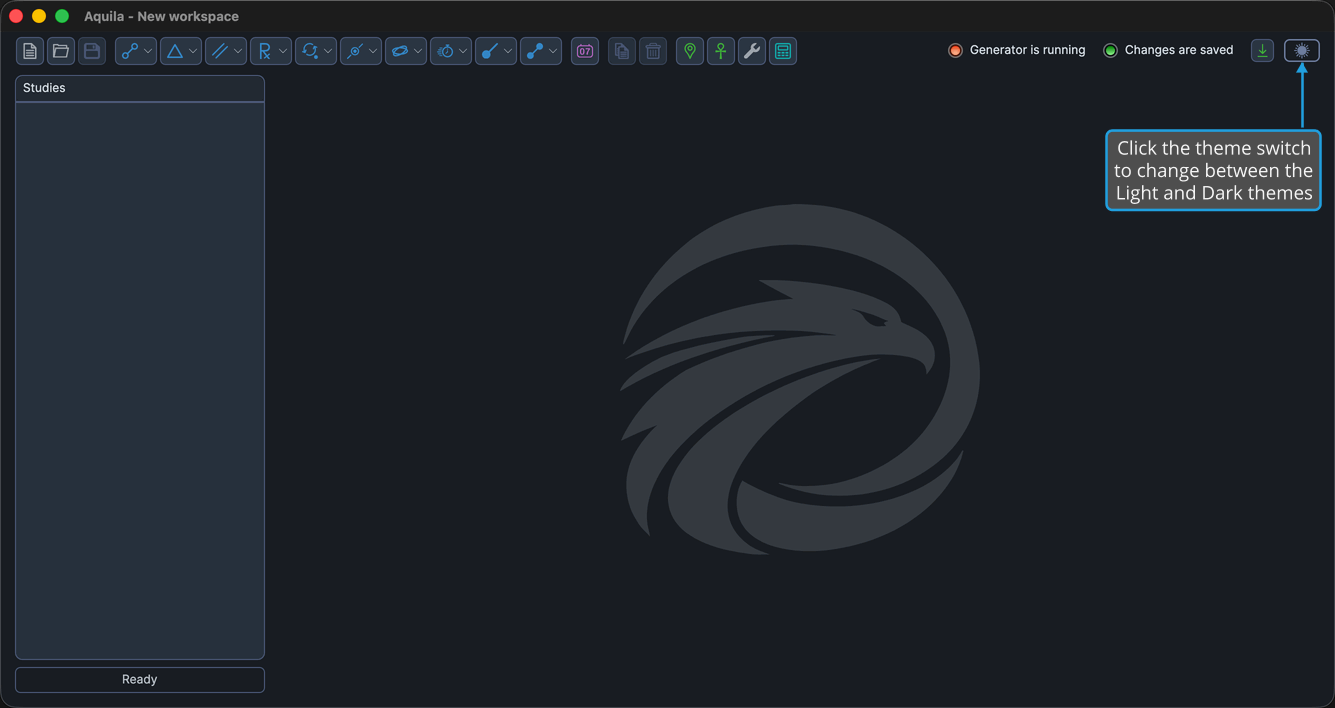Open the green location pin tool
Screen dimensions: 1335x708
coord(690,51)
